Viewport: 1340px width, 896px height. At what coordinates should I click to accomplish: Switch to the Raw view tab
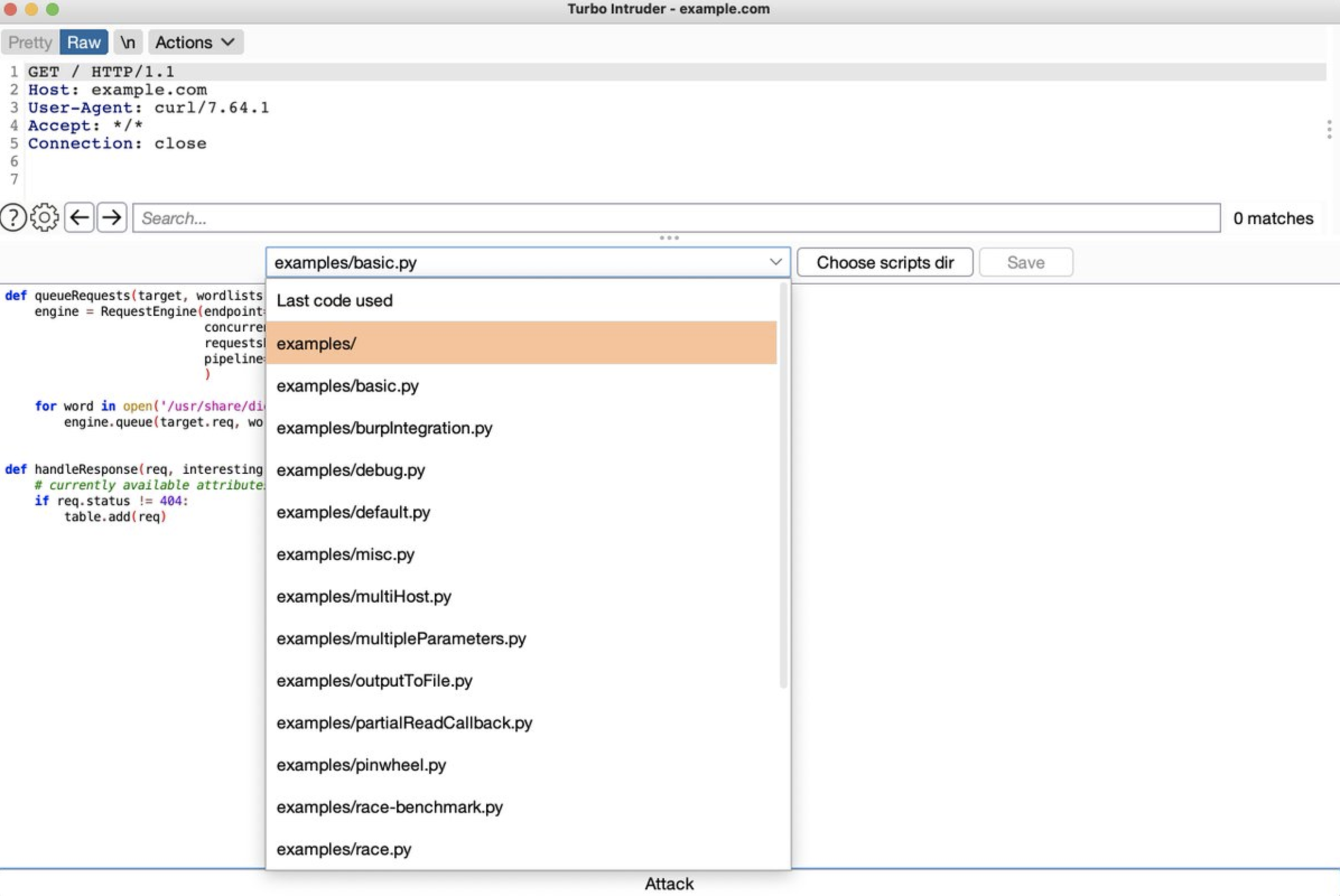coord(83,43)
